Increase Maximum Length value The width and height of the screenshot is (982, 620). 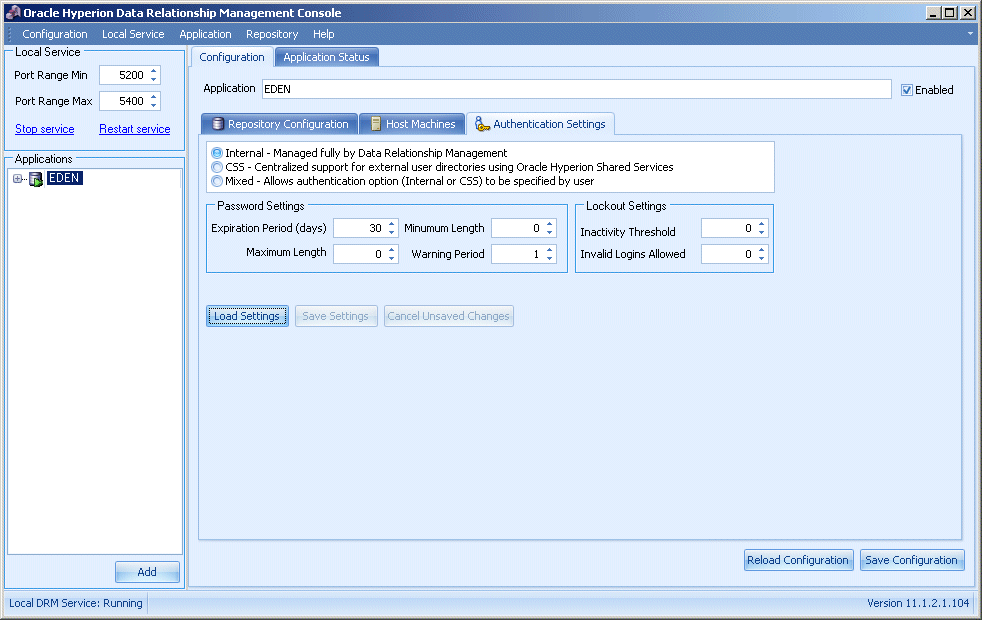tap(391, 249)
